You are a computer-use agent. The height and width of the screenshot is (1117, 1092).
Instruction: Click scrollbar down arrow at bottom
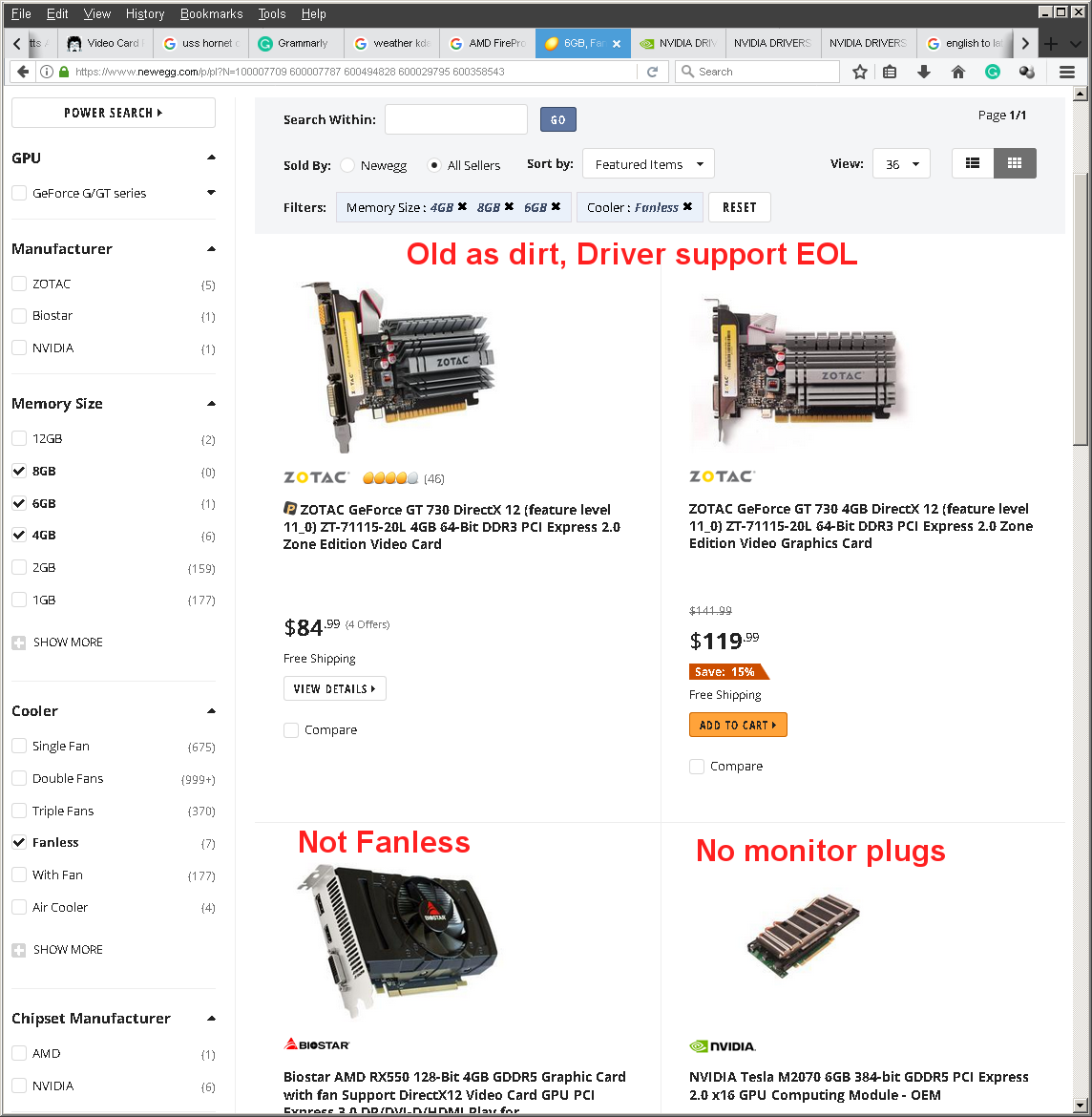coord(1080,1105)
